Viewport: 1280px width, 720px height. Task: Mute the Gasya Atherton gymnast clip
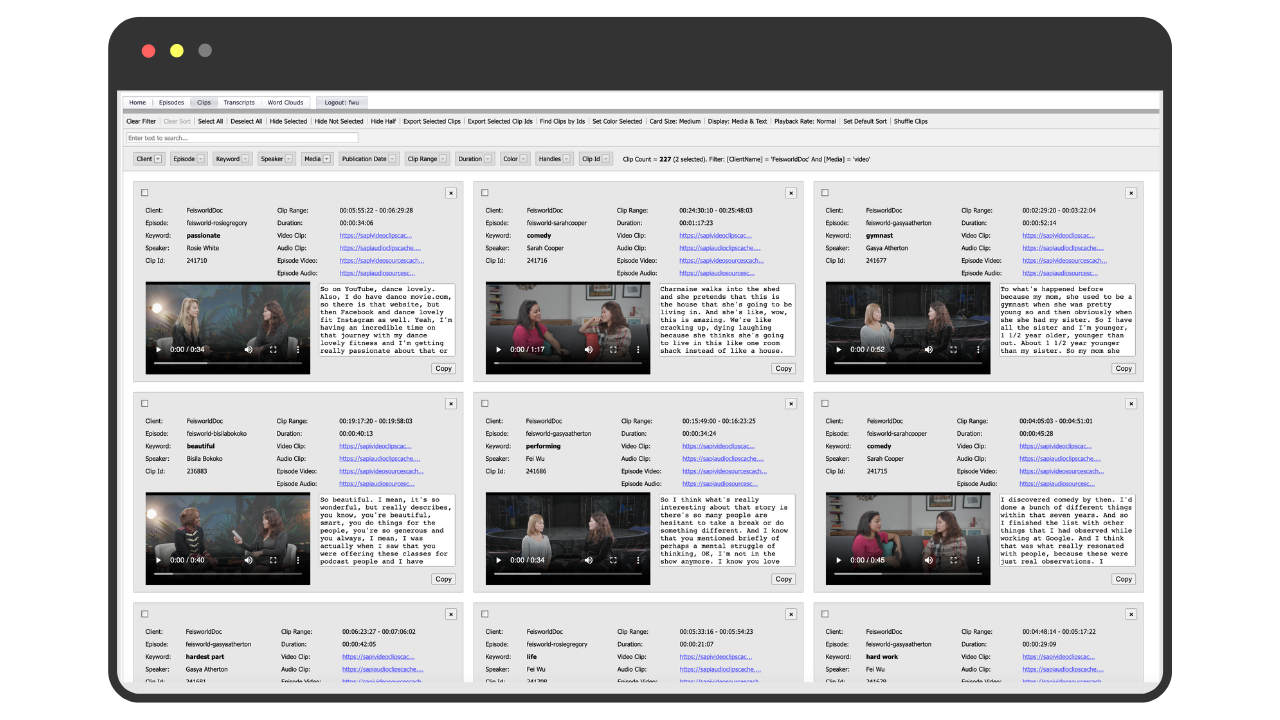tap(928, 350)
